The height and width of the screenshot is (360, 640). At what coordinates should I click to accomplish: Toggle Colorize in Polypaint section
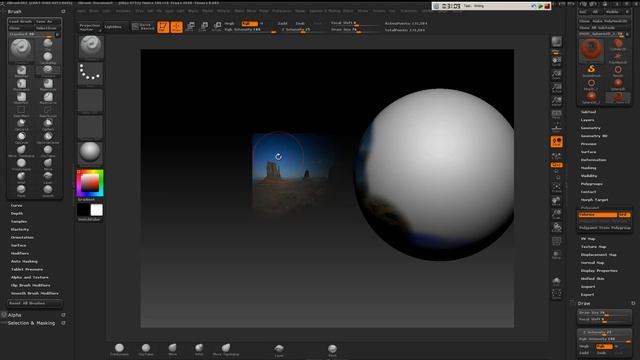pyautogui.click(x=598, y=214)
